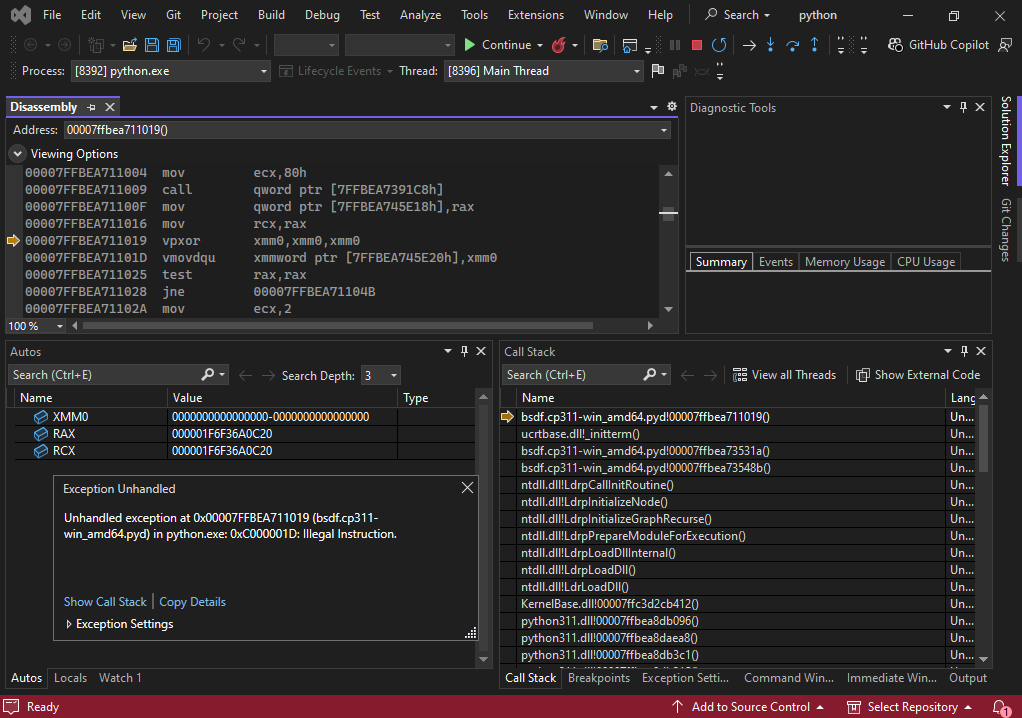The height and width of the screenshot is (718, 1022).
Task: Stop debugging with the red square icon
Action: pos(696,45)
